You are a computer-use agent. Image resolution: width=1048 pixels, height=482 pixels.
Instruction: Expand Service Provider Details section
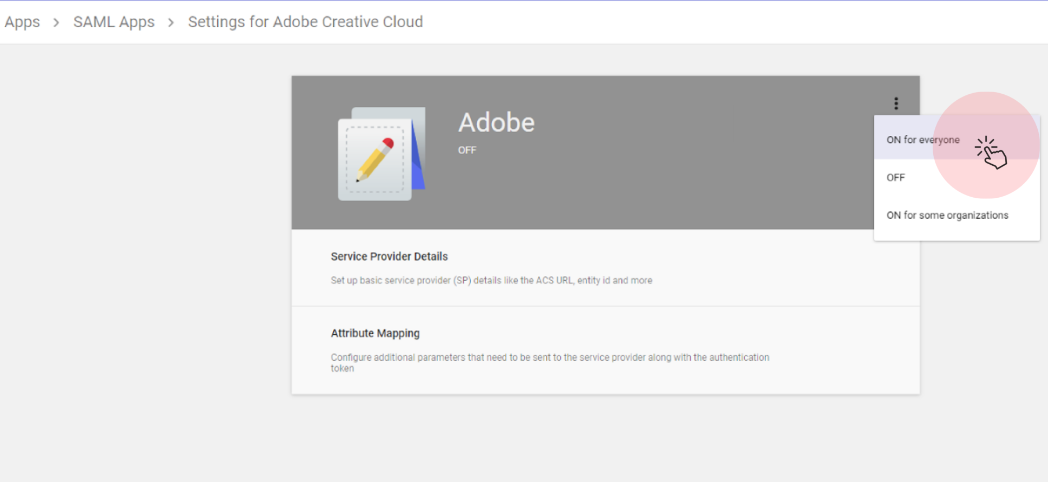coord(389,257)
